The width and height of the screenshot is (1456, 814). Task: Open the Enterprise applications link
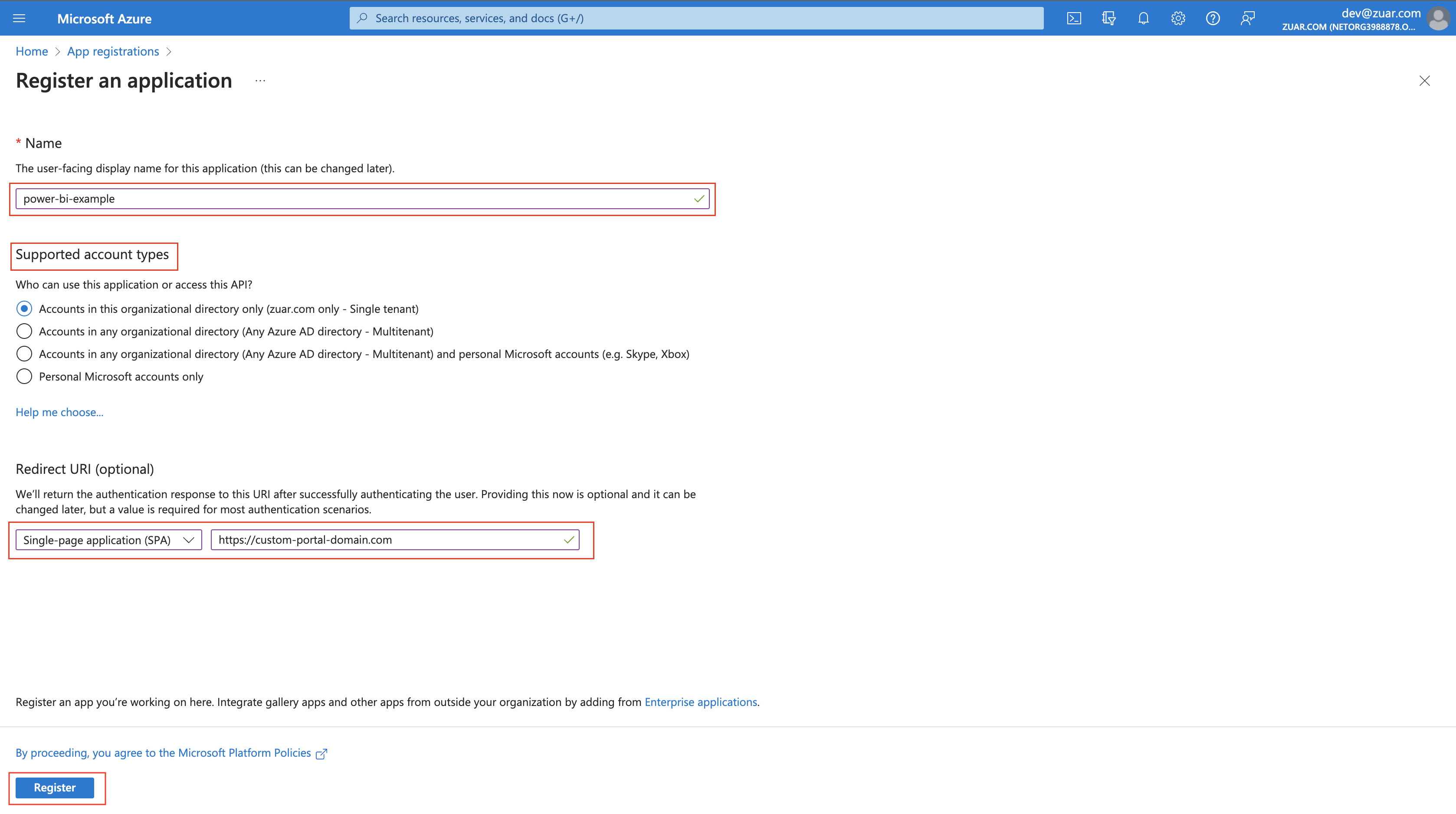point(701,702)
